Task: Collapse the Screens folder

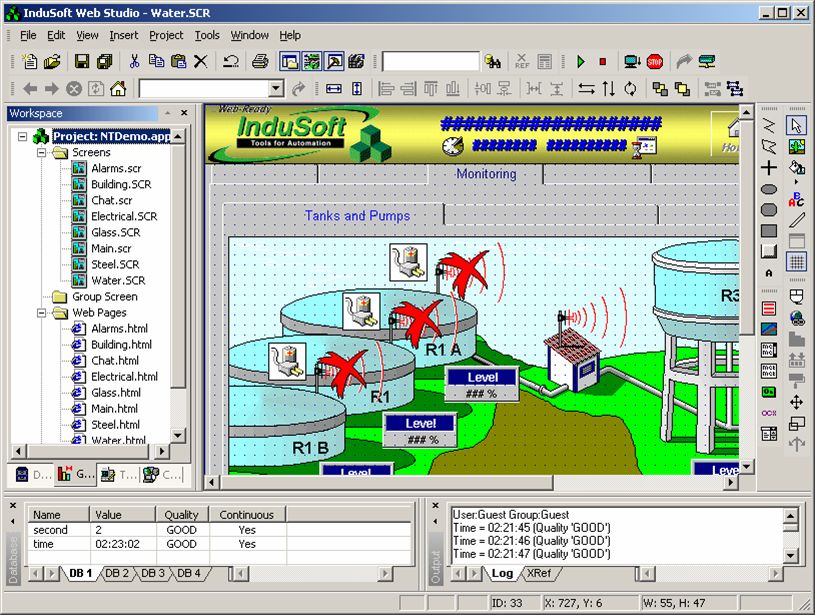Action: 42,152
